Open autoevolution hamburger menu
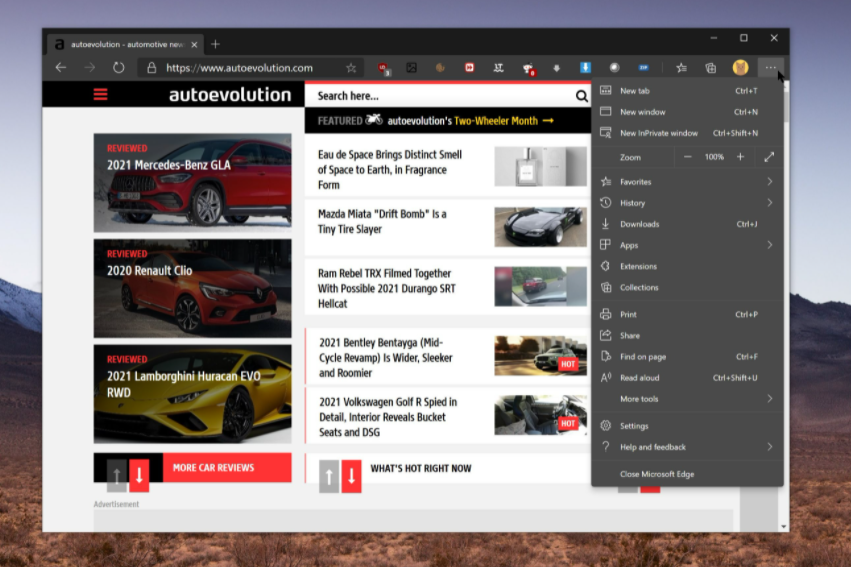The height and width of the screenshot is (567, 851). pos(100,94)
